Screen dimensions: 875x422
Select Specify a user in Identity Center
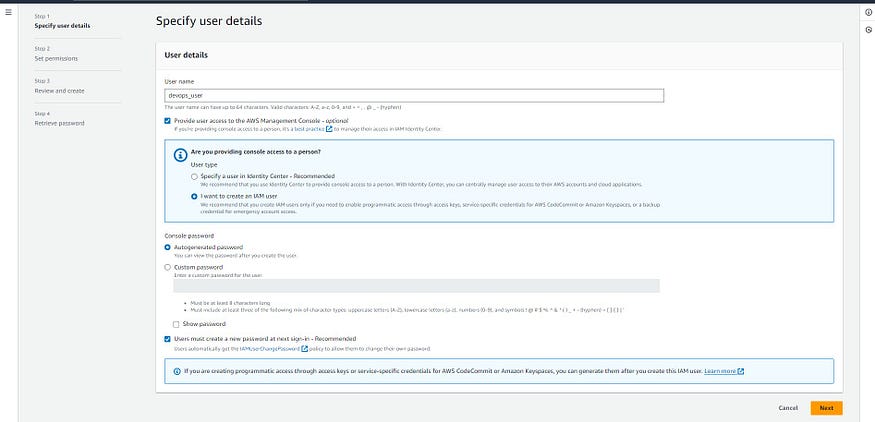(194, 176)
